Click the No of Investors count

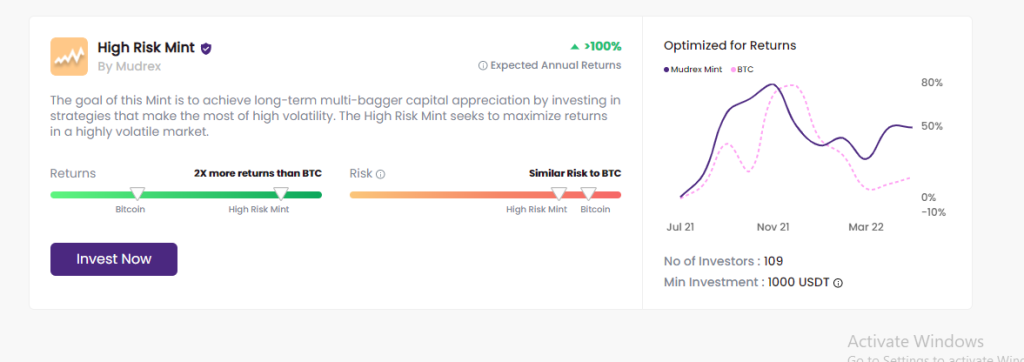[773, 261]
